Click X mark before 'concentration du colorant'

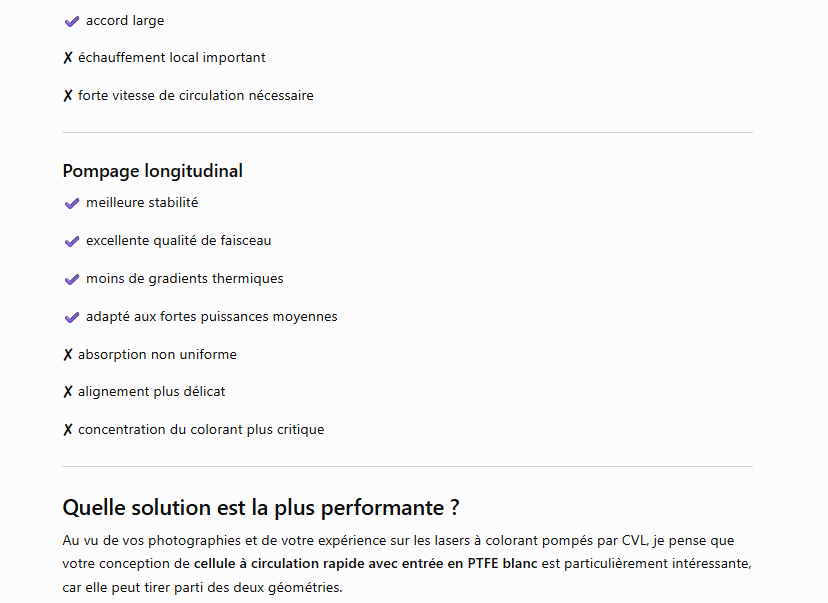pos(68,430)
